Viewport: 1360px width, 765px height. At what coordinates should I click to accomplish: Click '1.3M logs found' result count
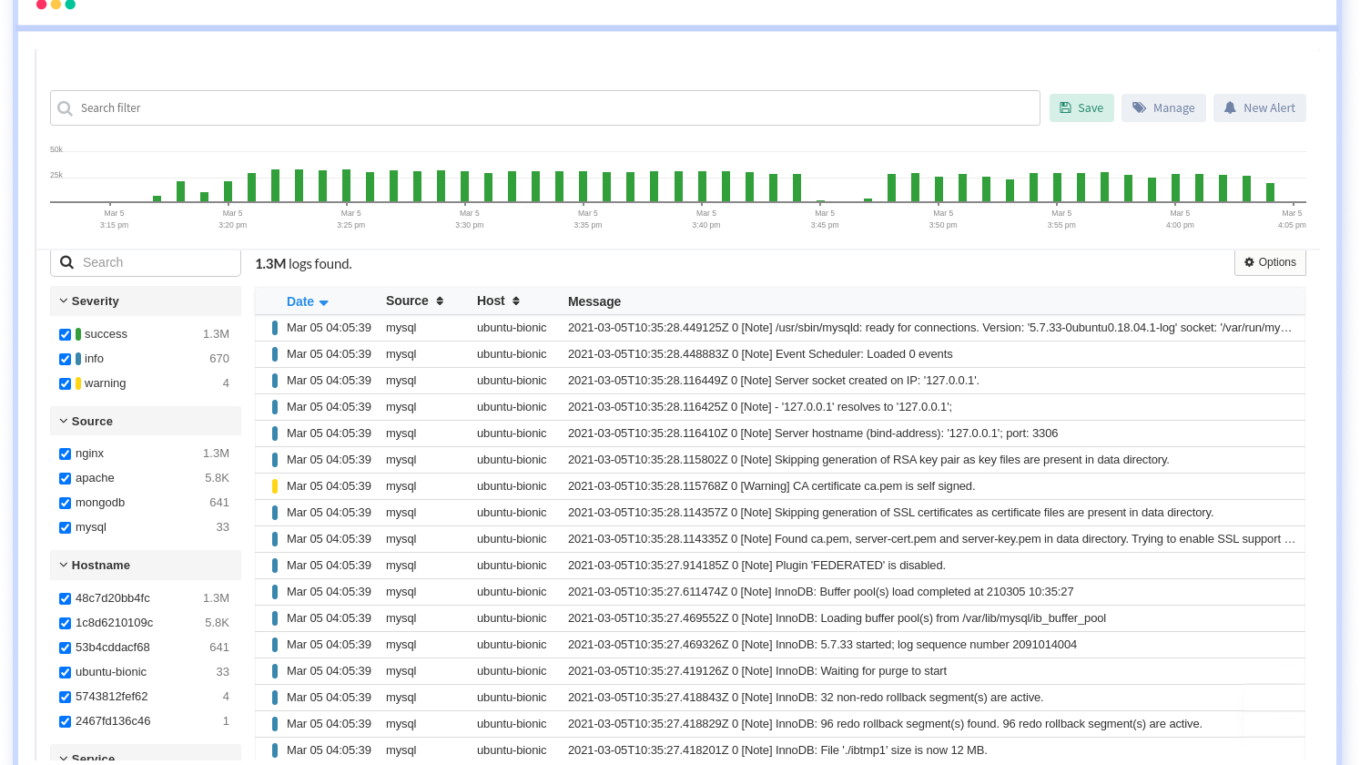303,264
